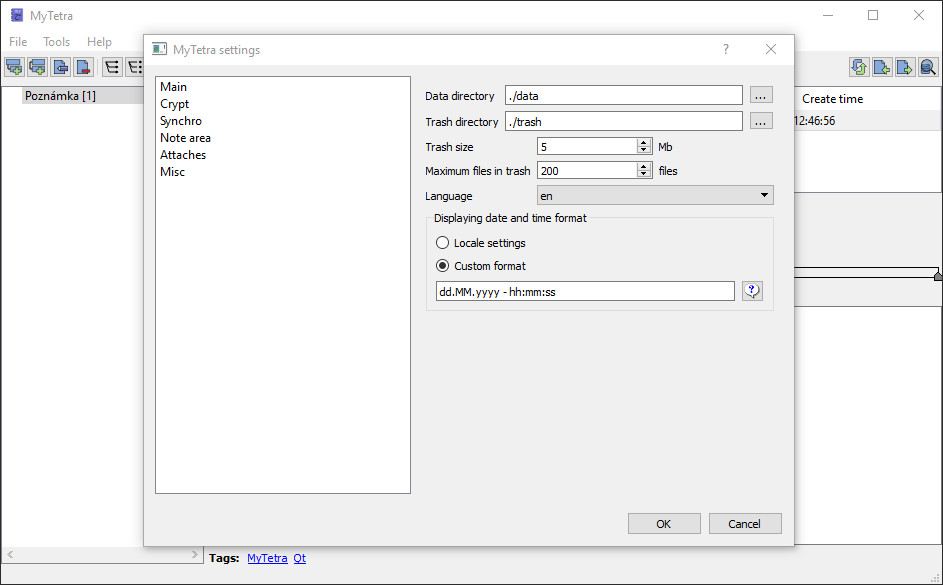Click the MyTetra tag link
Screen dimensions: 943x585
[268, 558]
